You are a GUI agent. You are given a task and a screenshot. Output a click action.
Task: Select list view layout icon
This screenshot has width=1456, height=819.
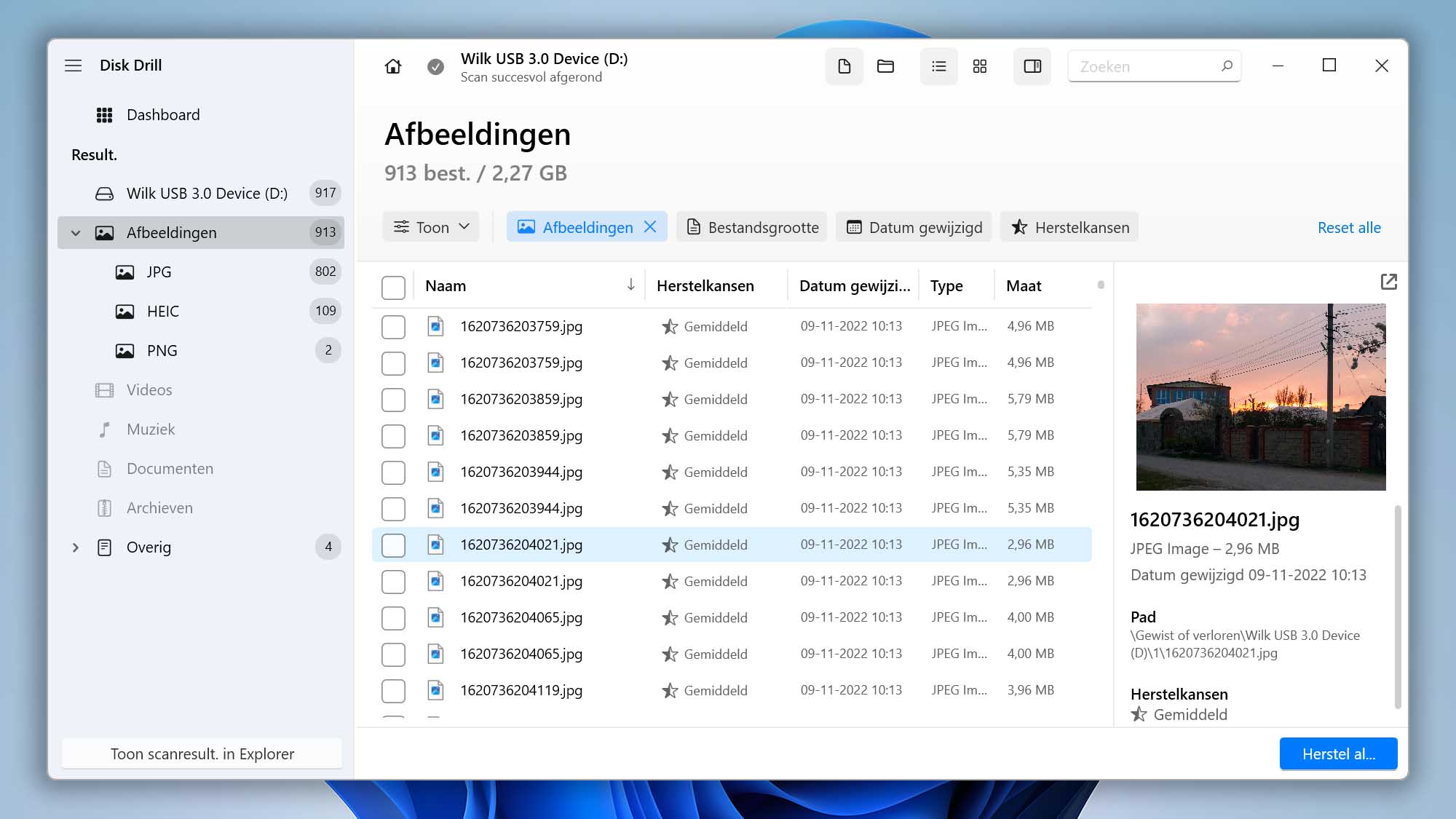click(x=939, y=66)
